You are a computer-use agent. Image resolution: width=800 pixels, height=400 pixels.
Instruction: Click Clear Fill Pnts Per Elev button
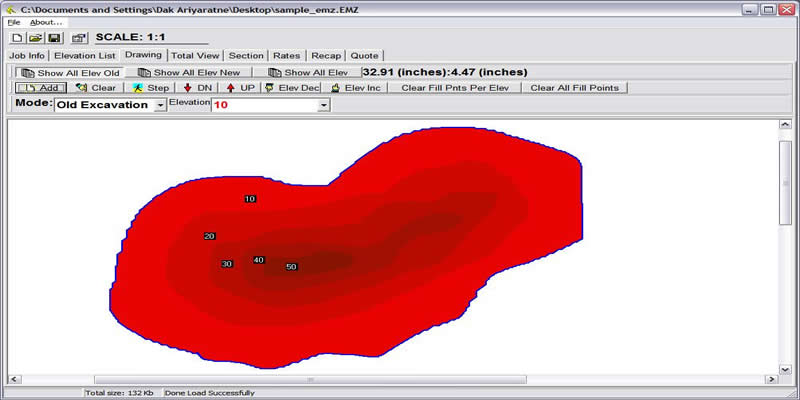[455, 88]
